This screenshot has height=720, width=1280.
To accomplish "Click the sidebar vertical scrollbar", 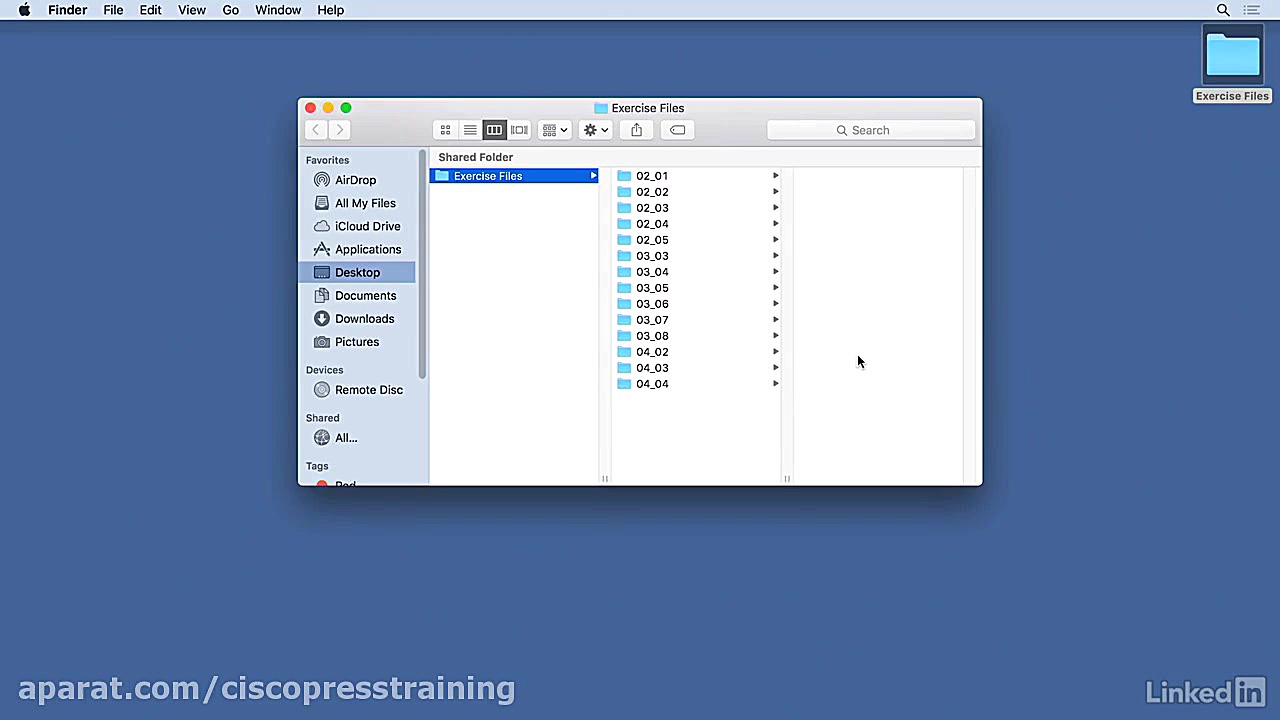I will tap(423, 264).
